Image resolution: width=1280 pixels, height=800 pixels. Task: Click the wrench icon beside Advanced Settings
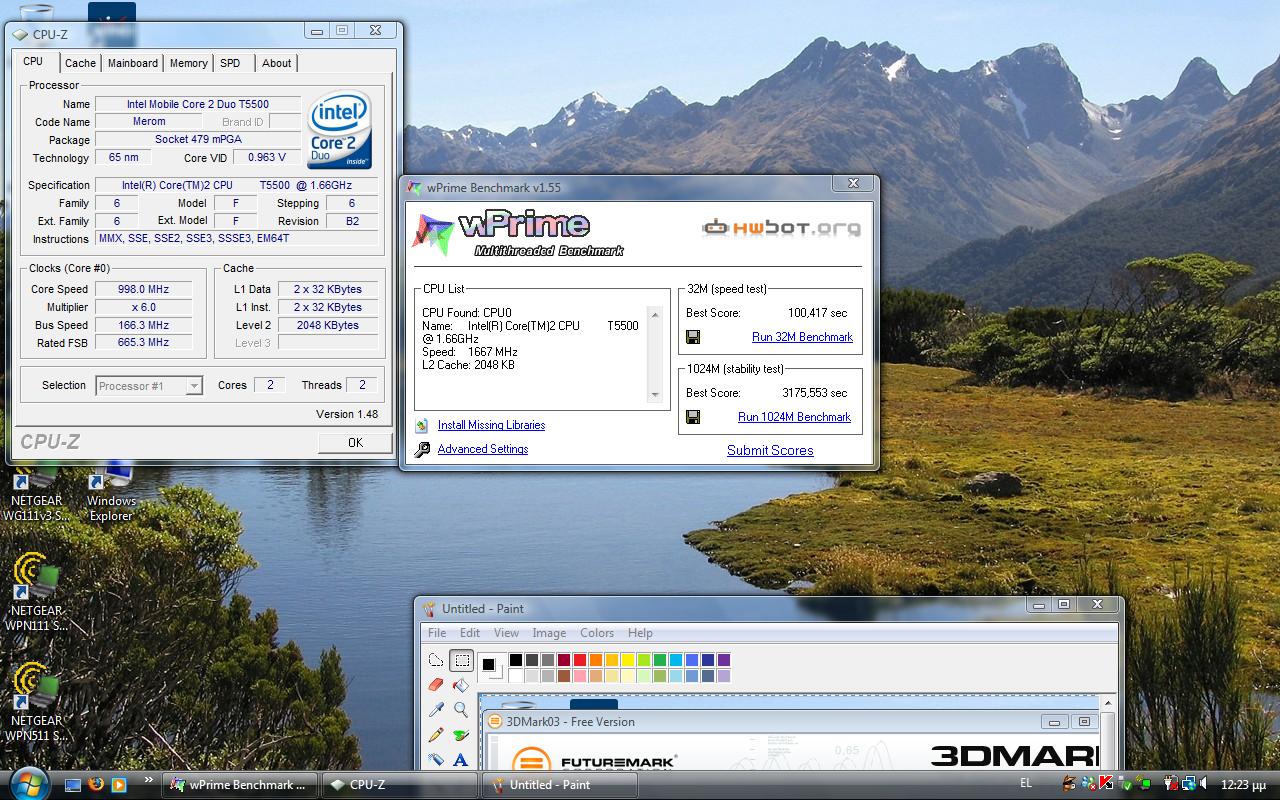pyautogui.click(x=422, y=449)
